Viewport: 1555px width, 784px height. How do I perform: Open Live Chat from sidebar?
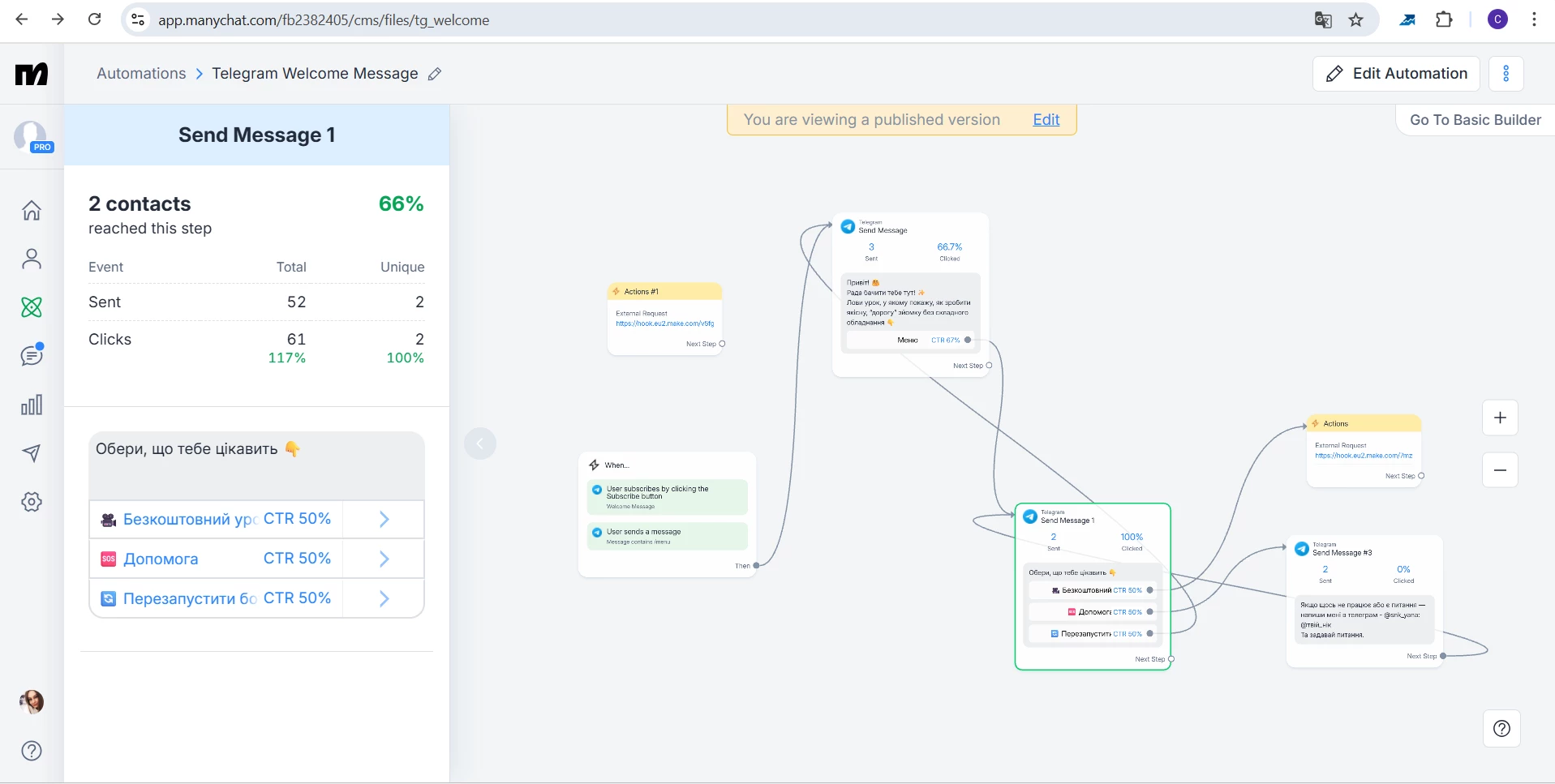(32, 355)
